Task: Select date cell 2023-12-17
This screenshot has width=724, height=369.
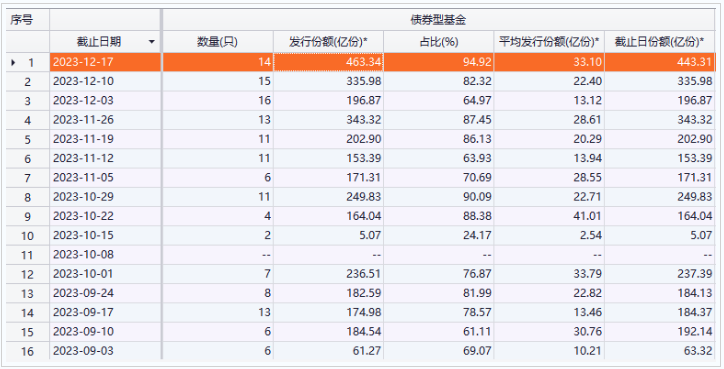Action: 105,62
